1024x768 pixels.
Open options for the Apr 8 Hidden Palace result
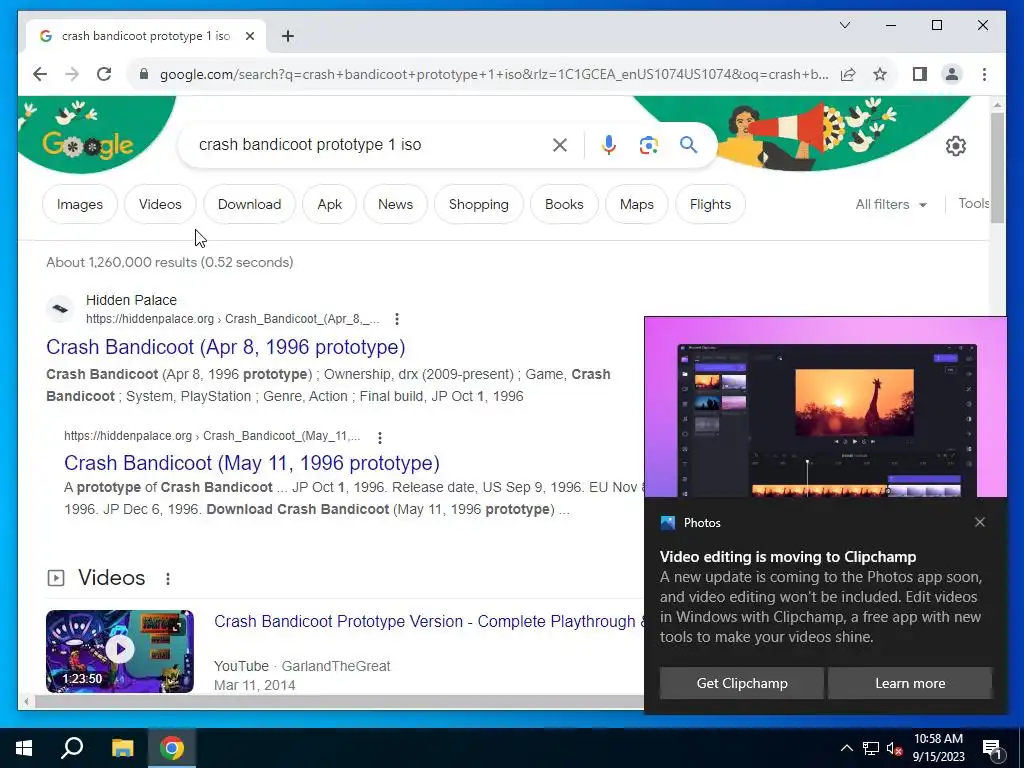(396, 319)
